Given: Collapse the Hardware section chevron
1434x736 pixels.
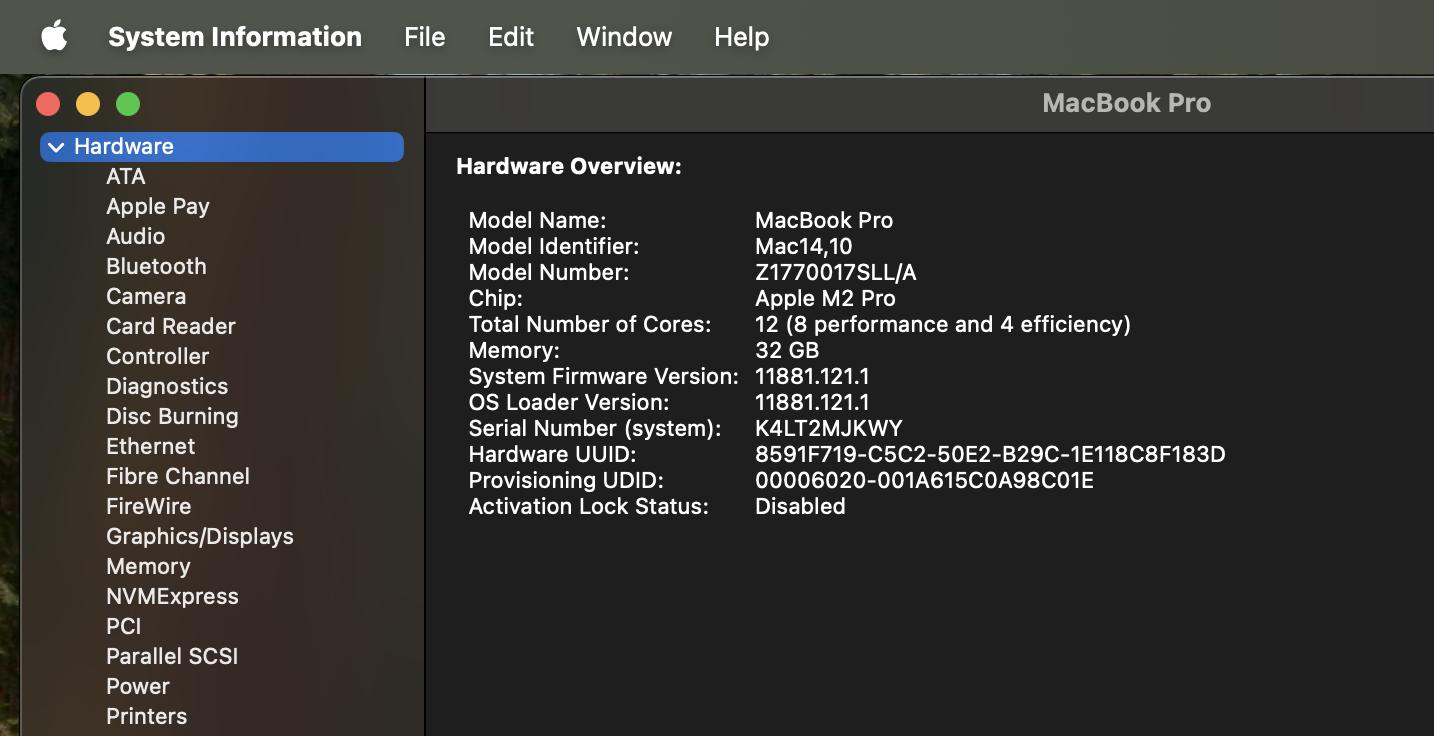Looking at the screenshot, I should click(56, 147).
